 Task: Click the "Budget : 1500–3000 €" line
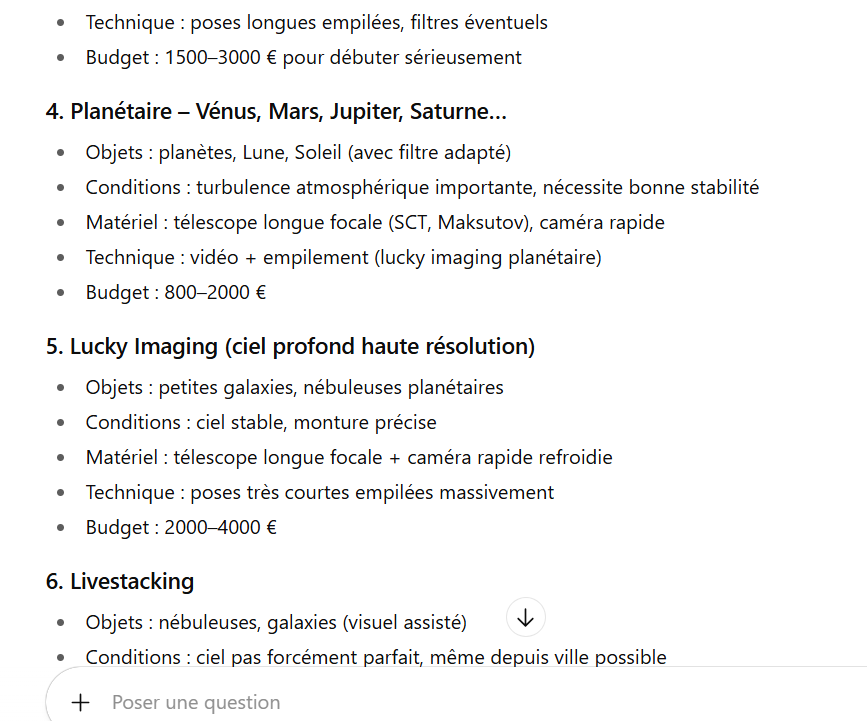tap(303, 57)
